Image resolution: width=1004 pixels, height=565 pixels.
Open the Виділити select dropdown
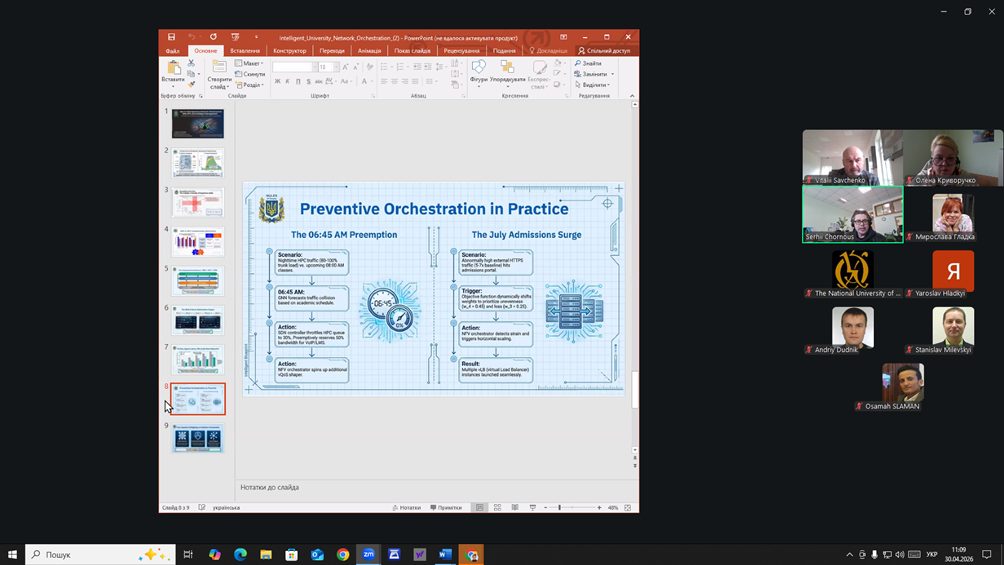[592, 85]
